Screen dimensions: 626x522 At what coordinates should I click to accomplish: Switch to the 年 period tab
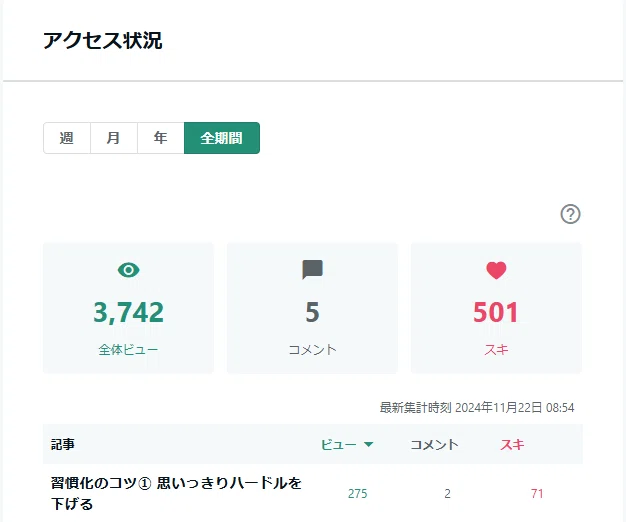(x=160, y=138)
